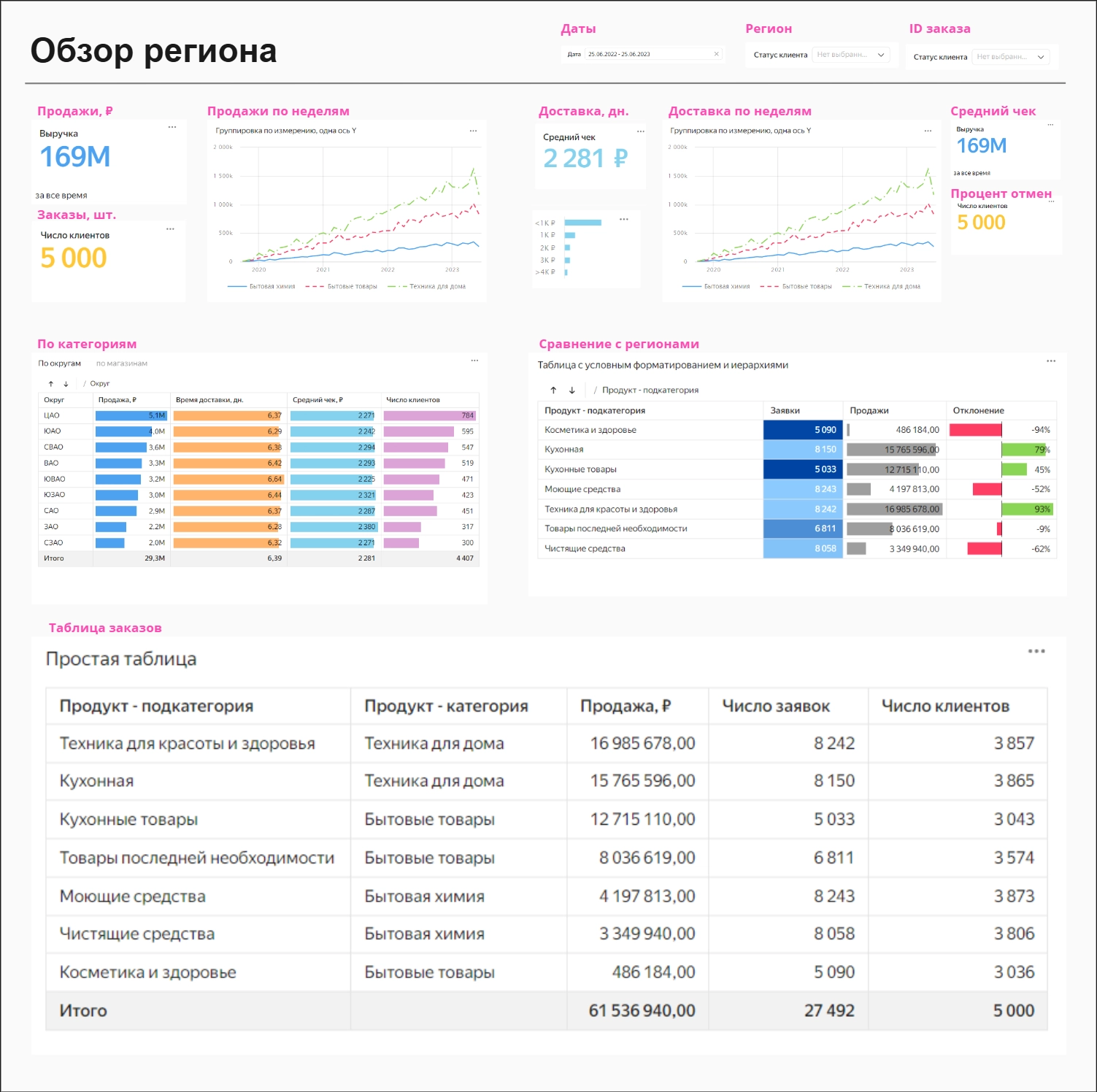The height and width of the screenshot is (1092, 1097).
Task: Expand the Статус клиента dropdown under ID заказа
Action: pyautogui.click(x=1010, y=57)
